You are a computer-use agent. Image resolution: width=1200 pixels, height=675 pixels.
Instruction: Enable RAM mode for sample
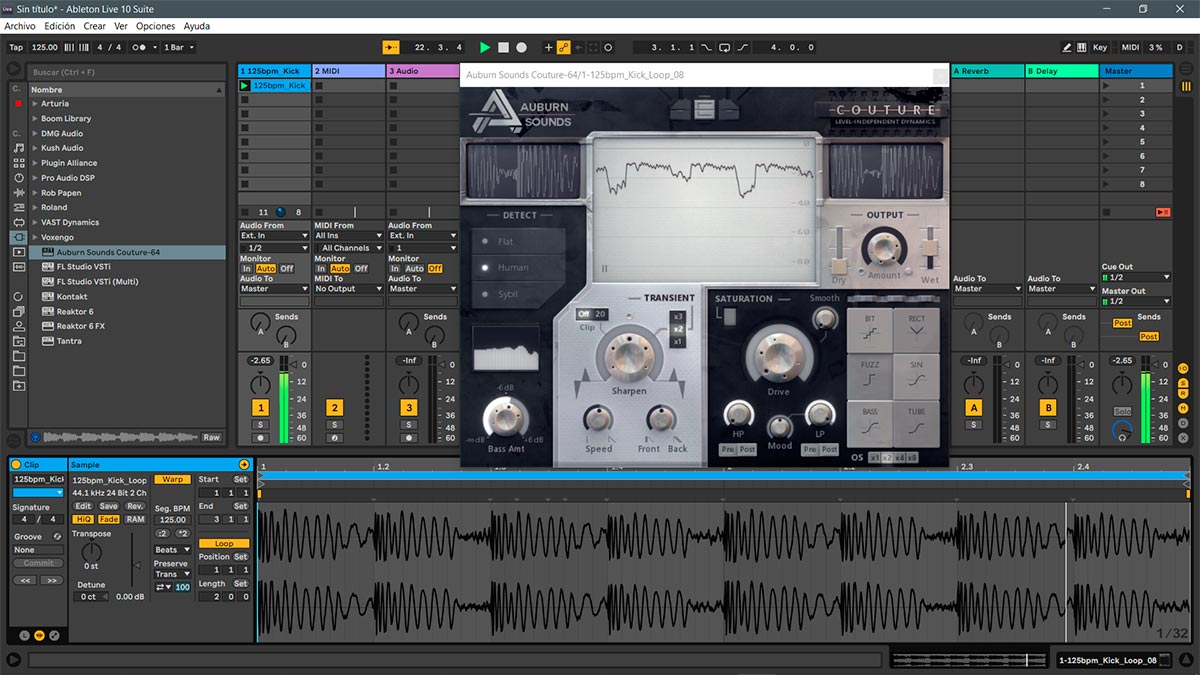pyautogui.click(x=135, y=519)
